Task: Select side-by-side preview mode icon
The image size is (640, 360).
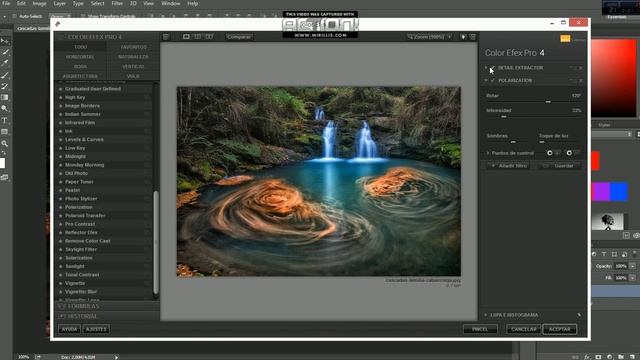Action: tap(209, 37)
